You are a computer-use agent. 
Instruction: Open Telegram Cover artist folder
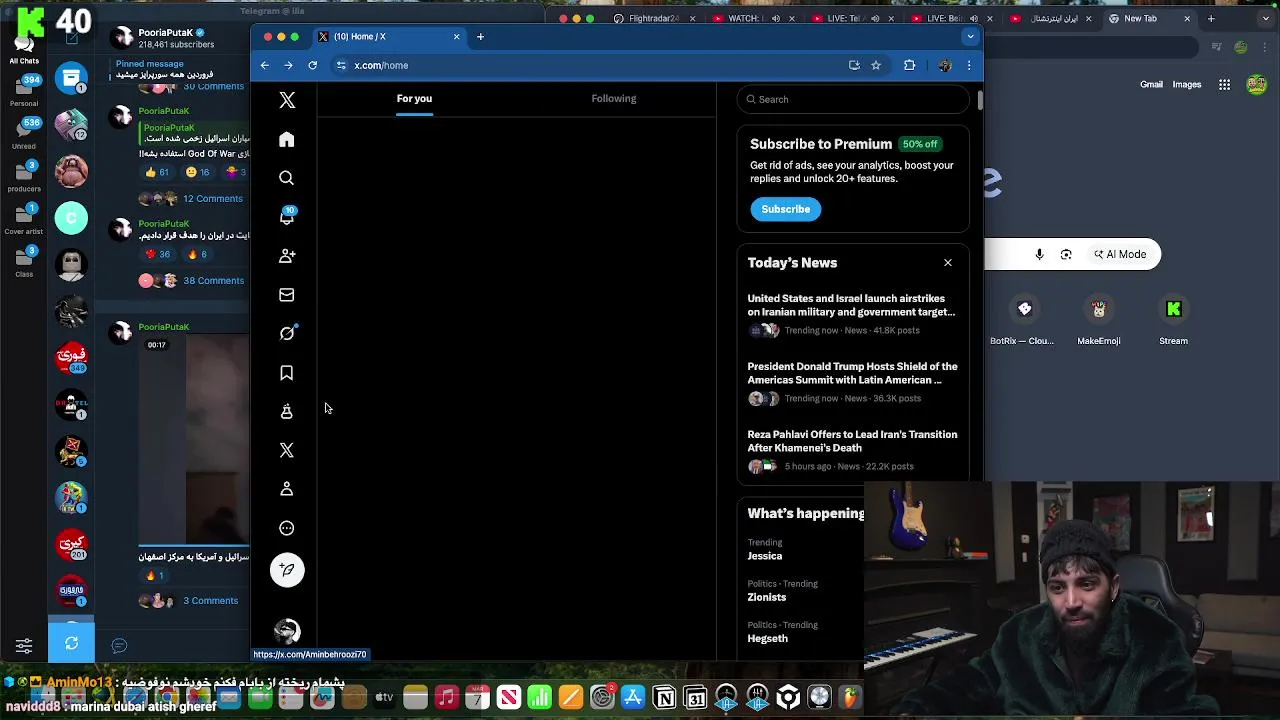(24, 218)
